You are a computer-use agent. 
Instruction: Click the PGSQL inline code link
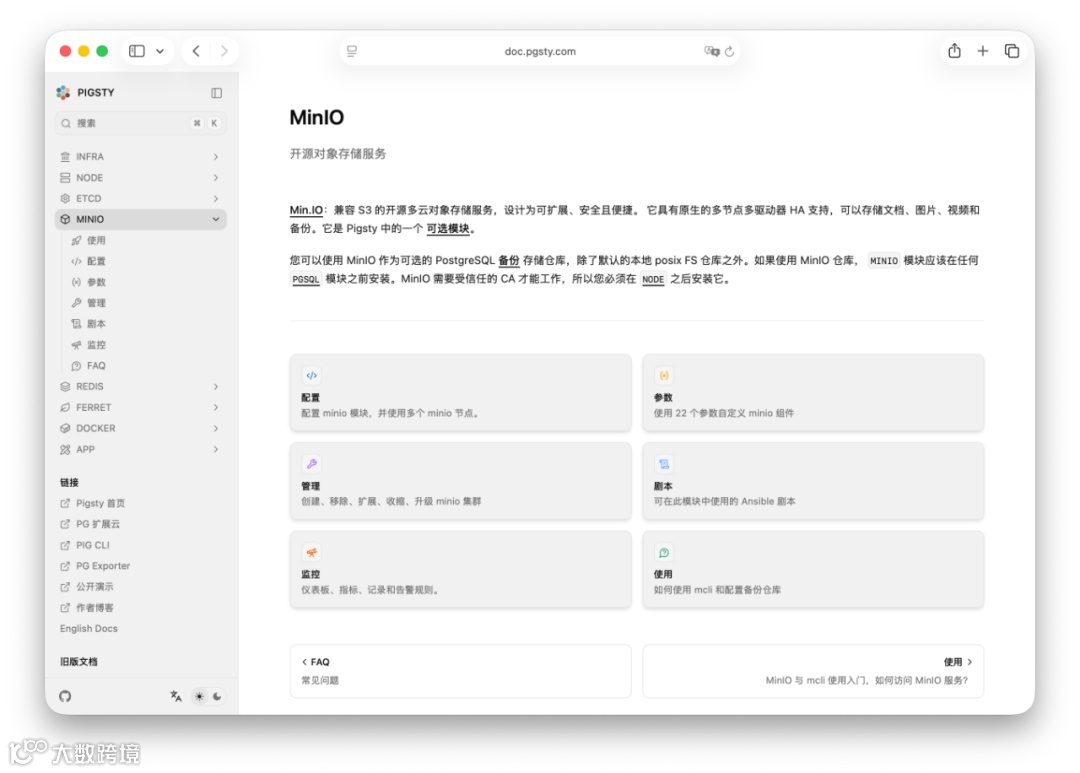click(x=305, y=279)
